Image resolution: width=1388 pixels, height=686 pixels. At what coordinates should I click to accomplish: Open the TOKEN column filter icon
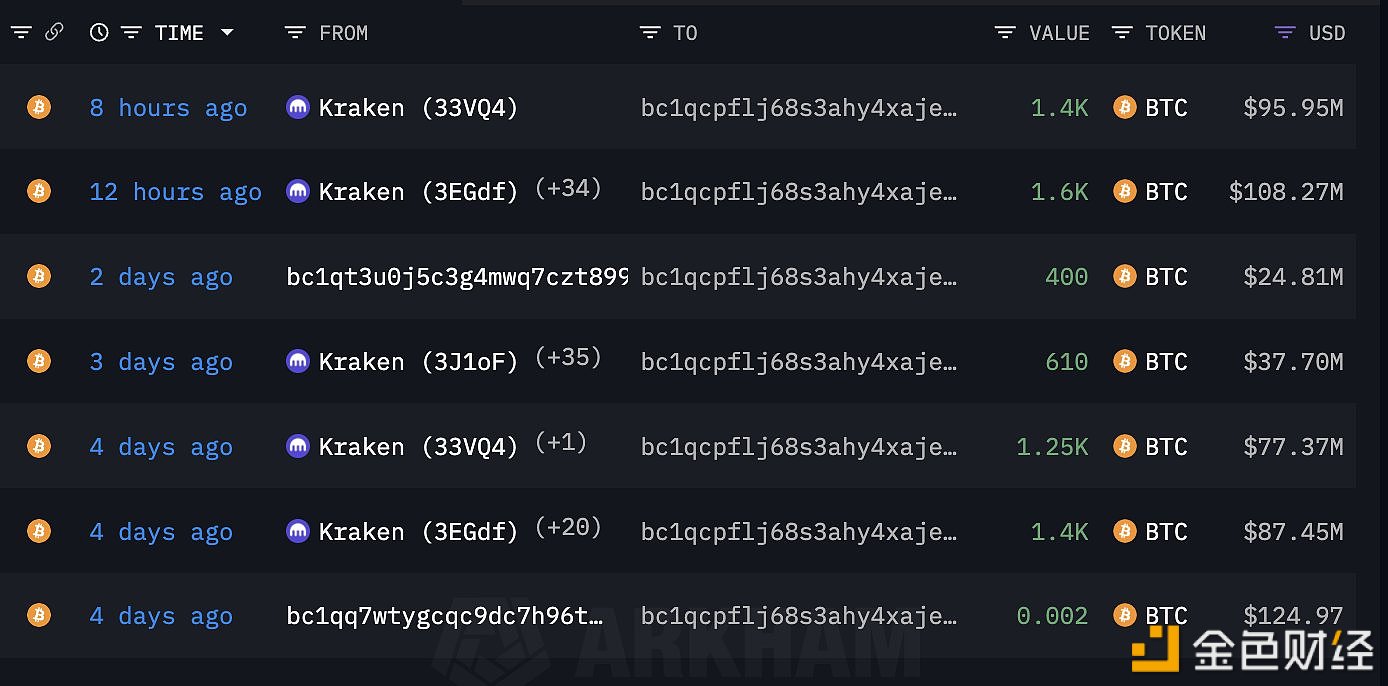click(x=1122, y=33)
